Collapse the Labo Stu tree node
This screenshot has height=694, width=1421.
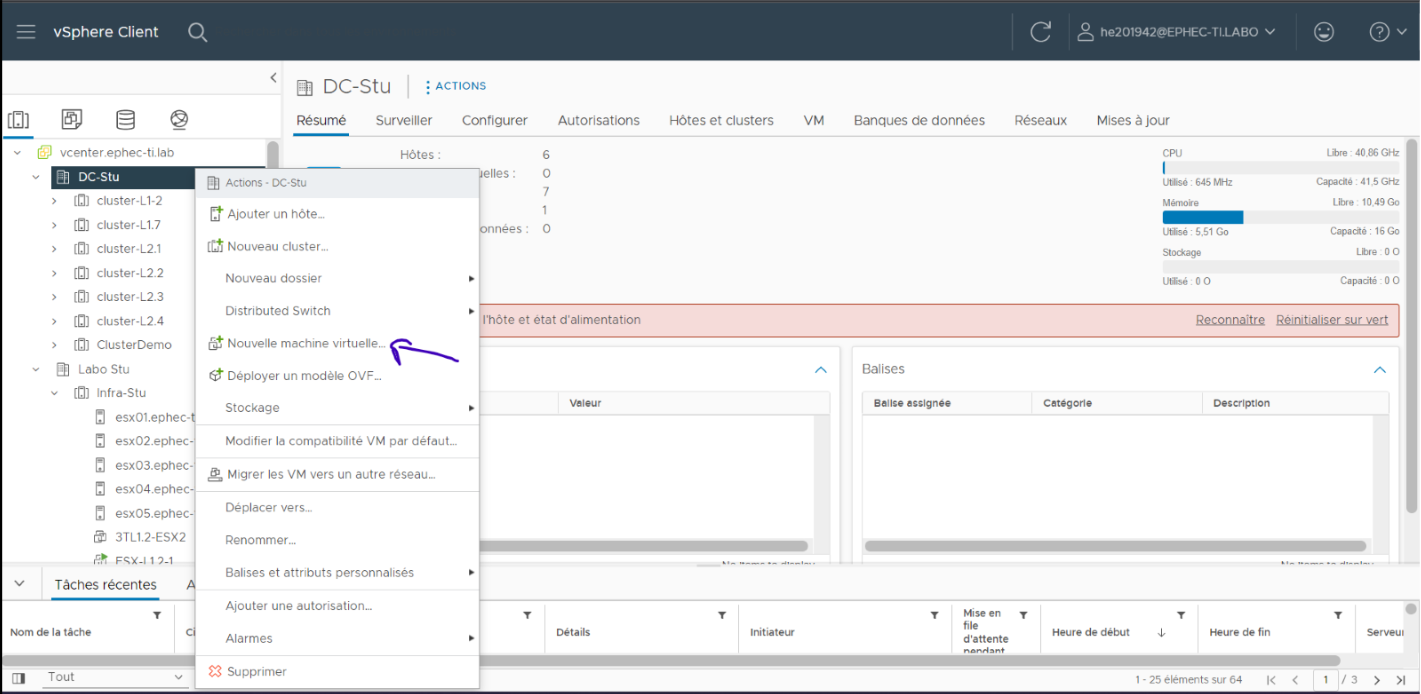point(37,369)
